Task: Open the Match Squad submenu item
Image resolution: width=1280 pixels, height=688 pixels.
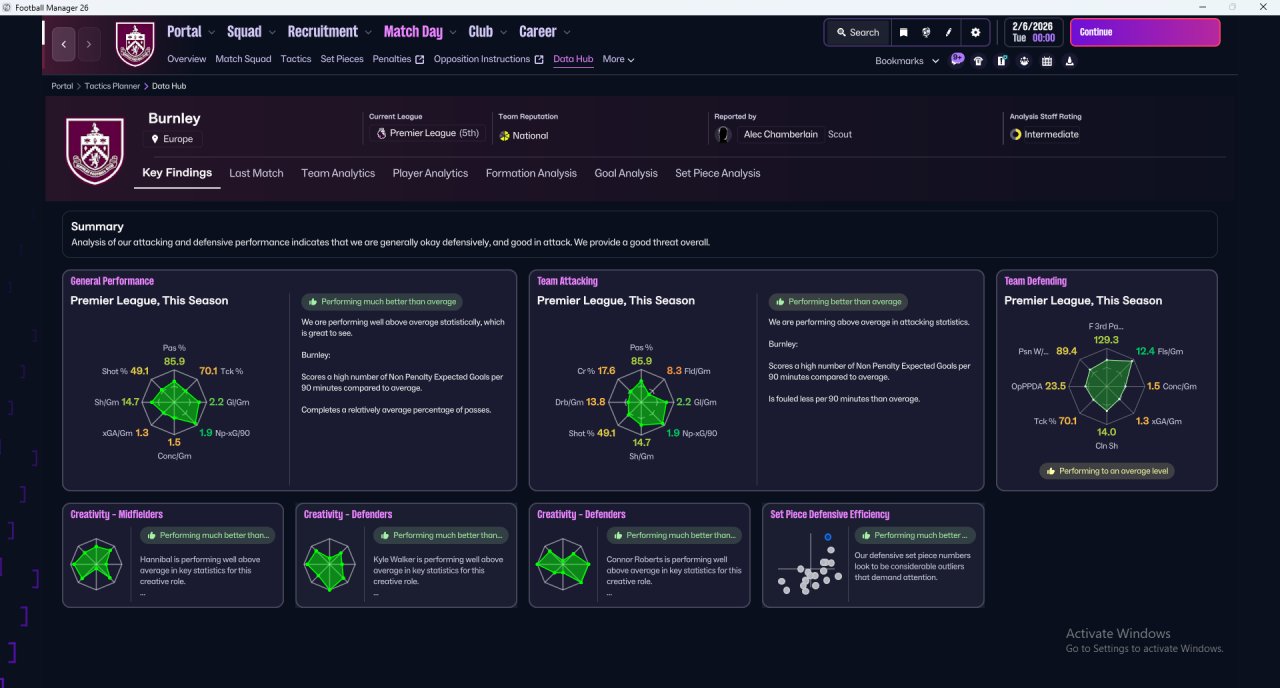Action: pos(243,59)
